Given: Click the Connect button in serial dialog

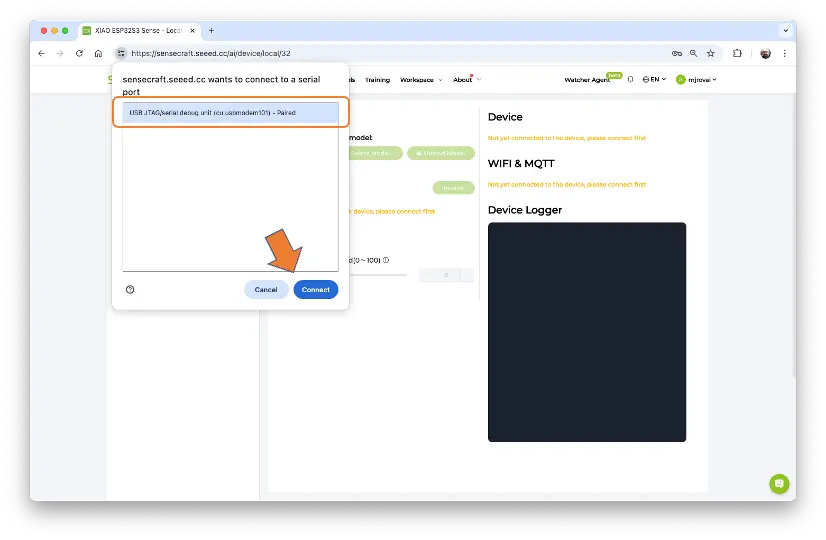Looking at the screenshot, I should pyautogui.click(x=315, y=289).
